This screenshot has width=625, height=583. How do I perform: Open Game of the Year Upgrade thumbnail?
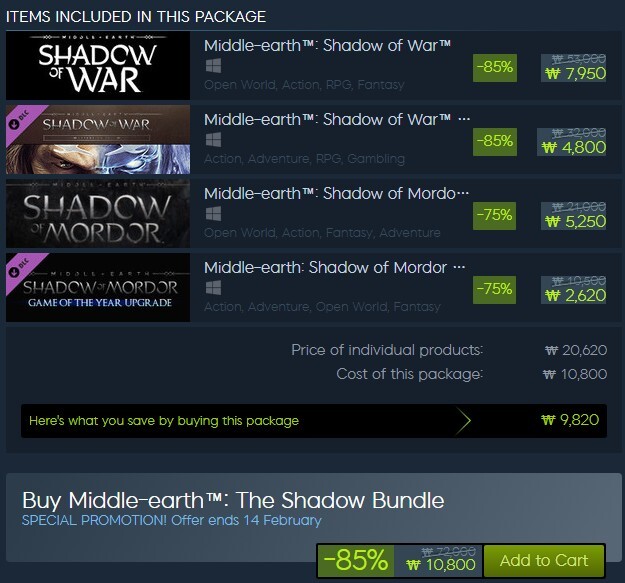(x=98, y=288)
